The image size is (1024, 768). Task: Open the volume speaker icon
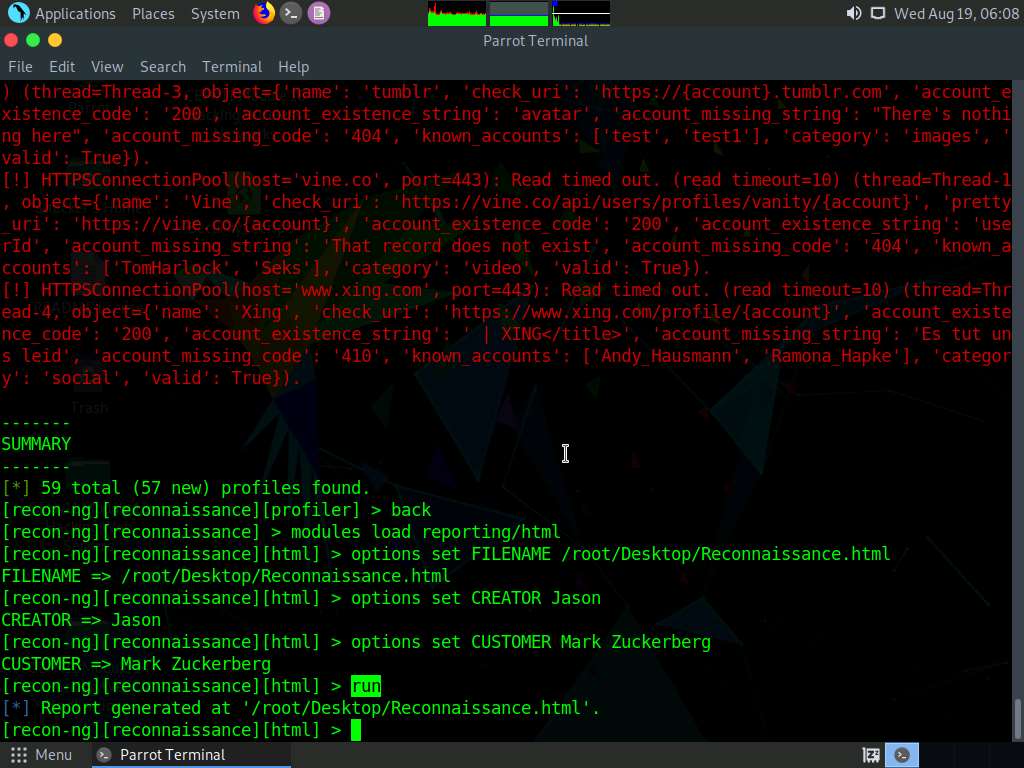pyautogui.click(x=854, y=13)
